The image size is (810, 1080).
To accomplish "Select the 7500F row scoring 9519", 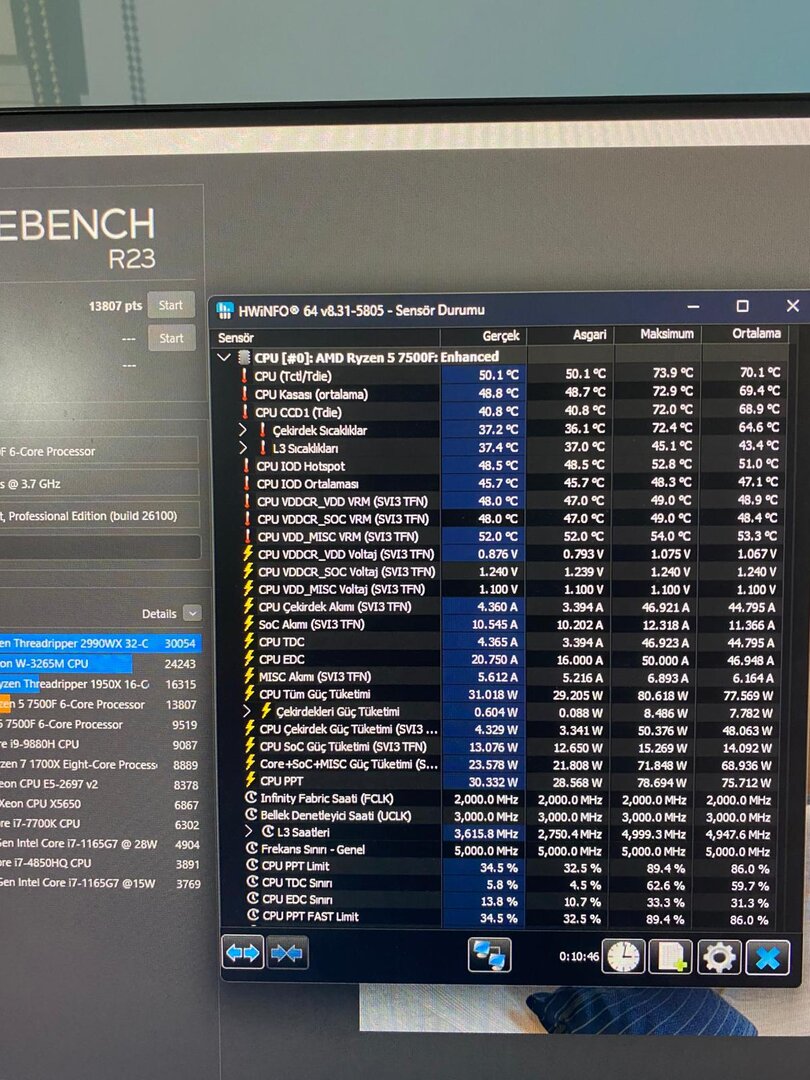I will (x=101, y=725).
